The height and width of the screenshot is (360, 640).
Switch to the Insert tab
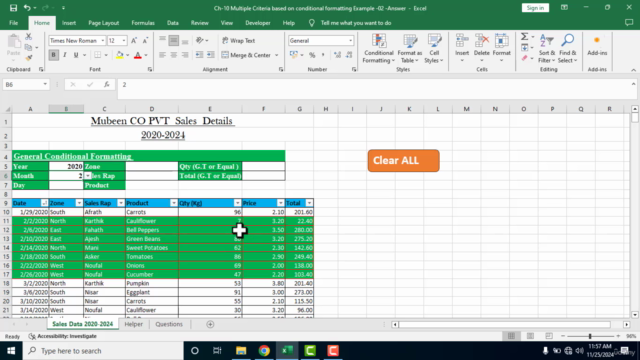click(x=69, y=23)
